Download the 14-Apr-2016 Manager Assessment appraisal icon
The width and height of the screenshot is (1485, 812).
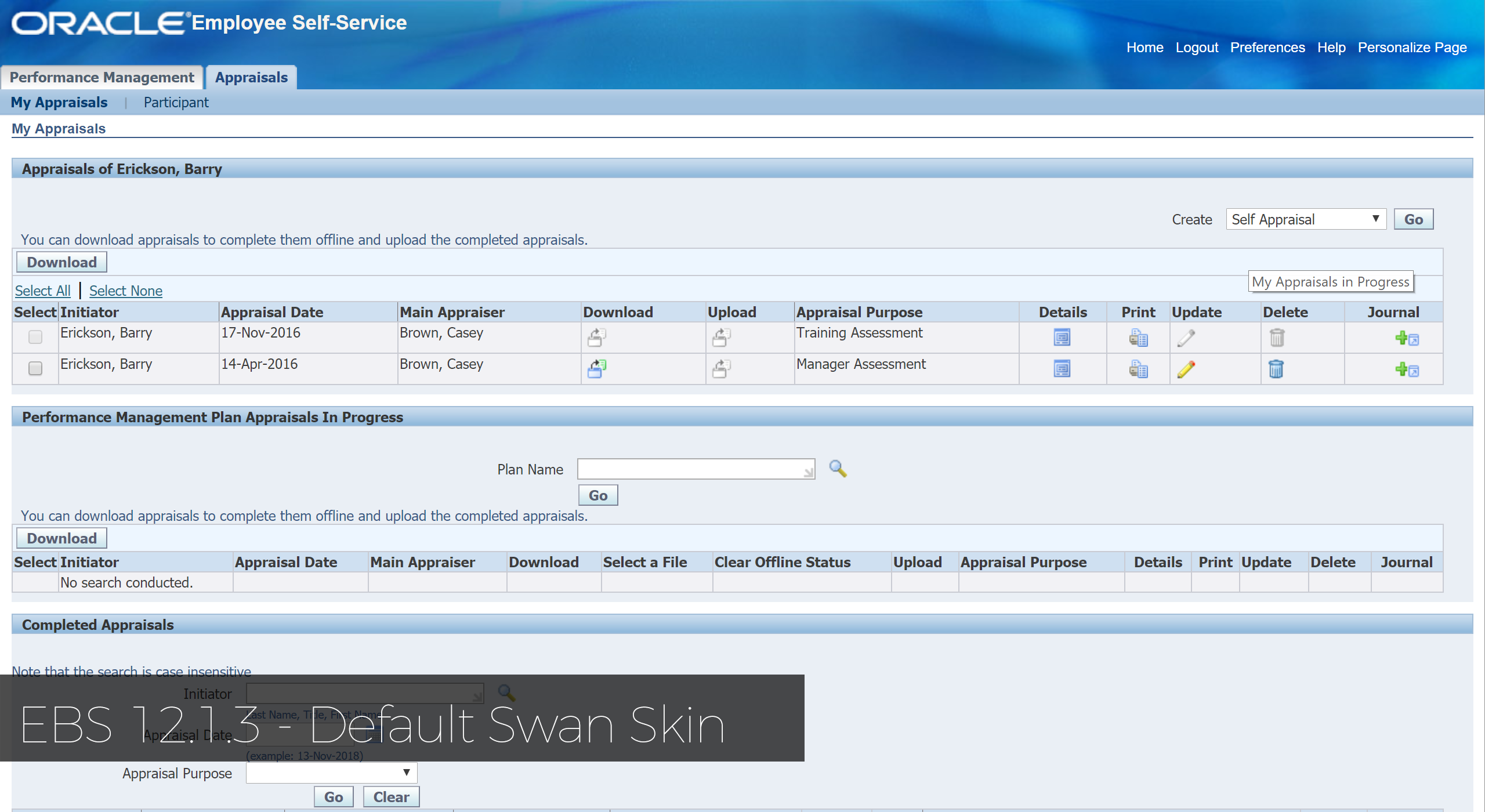(x=597, y=369)
